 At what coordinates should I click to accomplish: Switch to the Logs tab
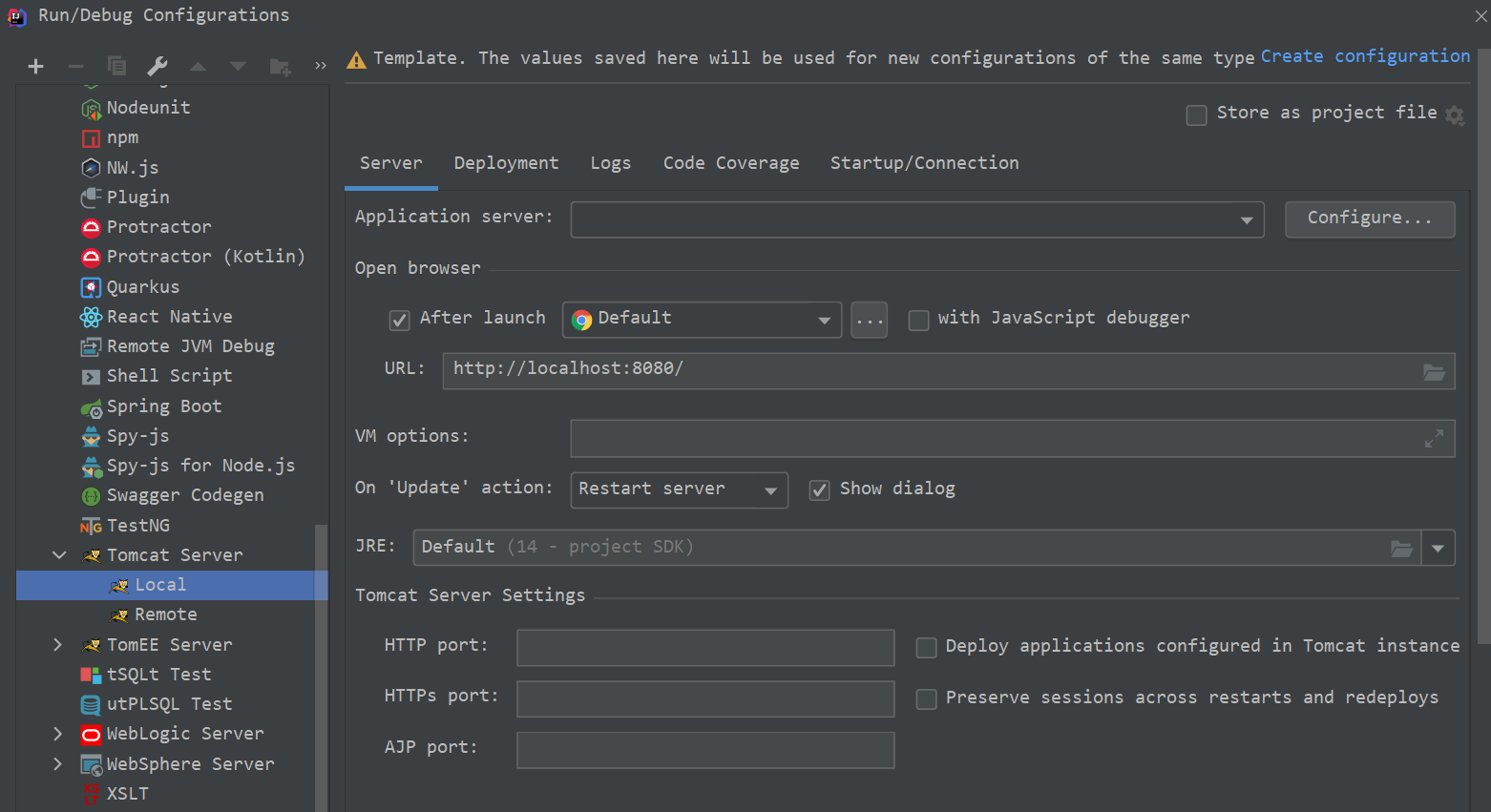pyautogui.click(x=610, y=163)
